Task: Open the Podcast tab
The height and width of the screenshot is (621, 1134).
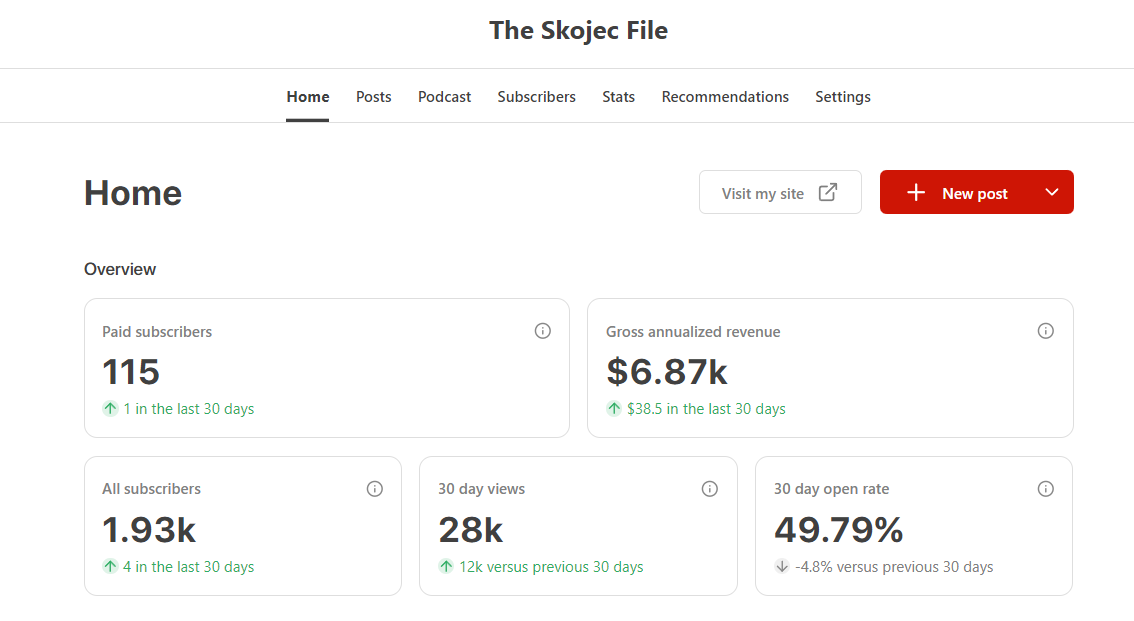Action: (444, 97)
